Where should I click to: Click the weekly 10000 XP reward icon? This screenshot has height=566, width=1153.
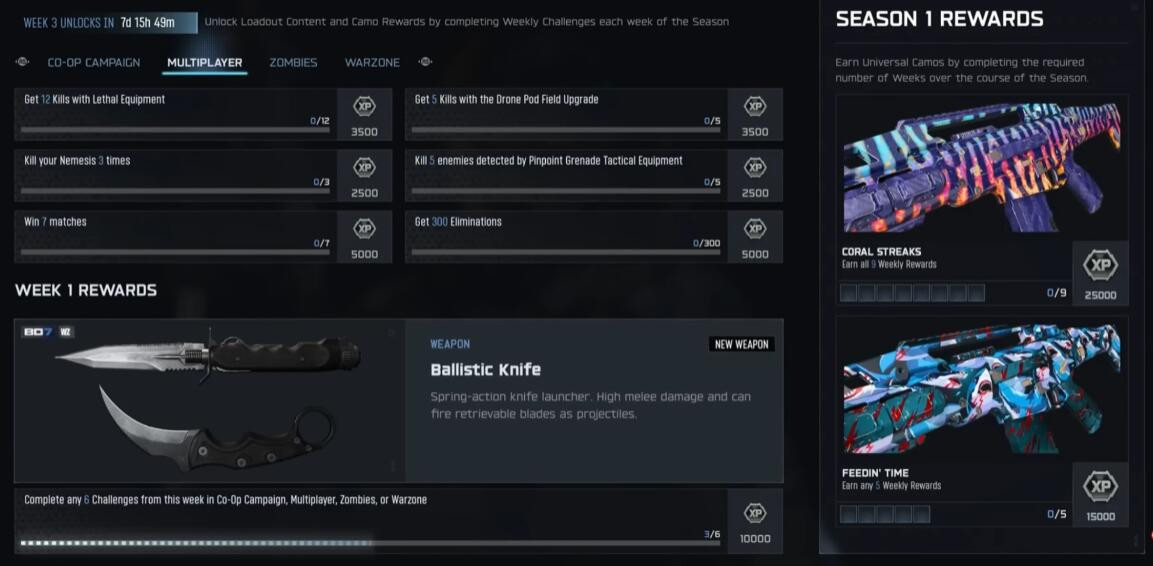pos(755,513)
